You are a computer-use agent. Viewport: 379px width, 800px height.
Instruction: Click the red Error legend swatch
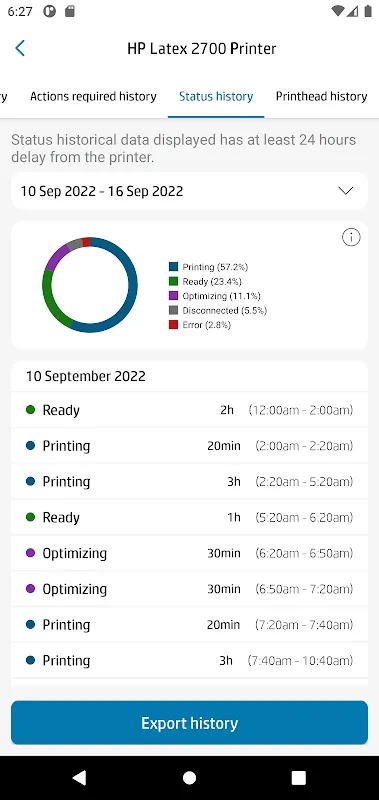(x=173, y=324)
